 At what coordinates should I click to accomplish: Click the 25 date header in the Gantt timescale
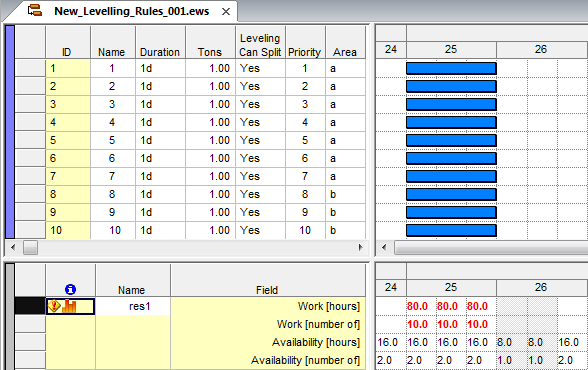[451, 49]
